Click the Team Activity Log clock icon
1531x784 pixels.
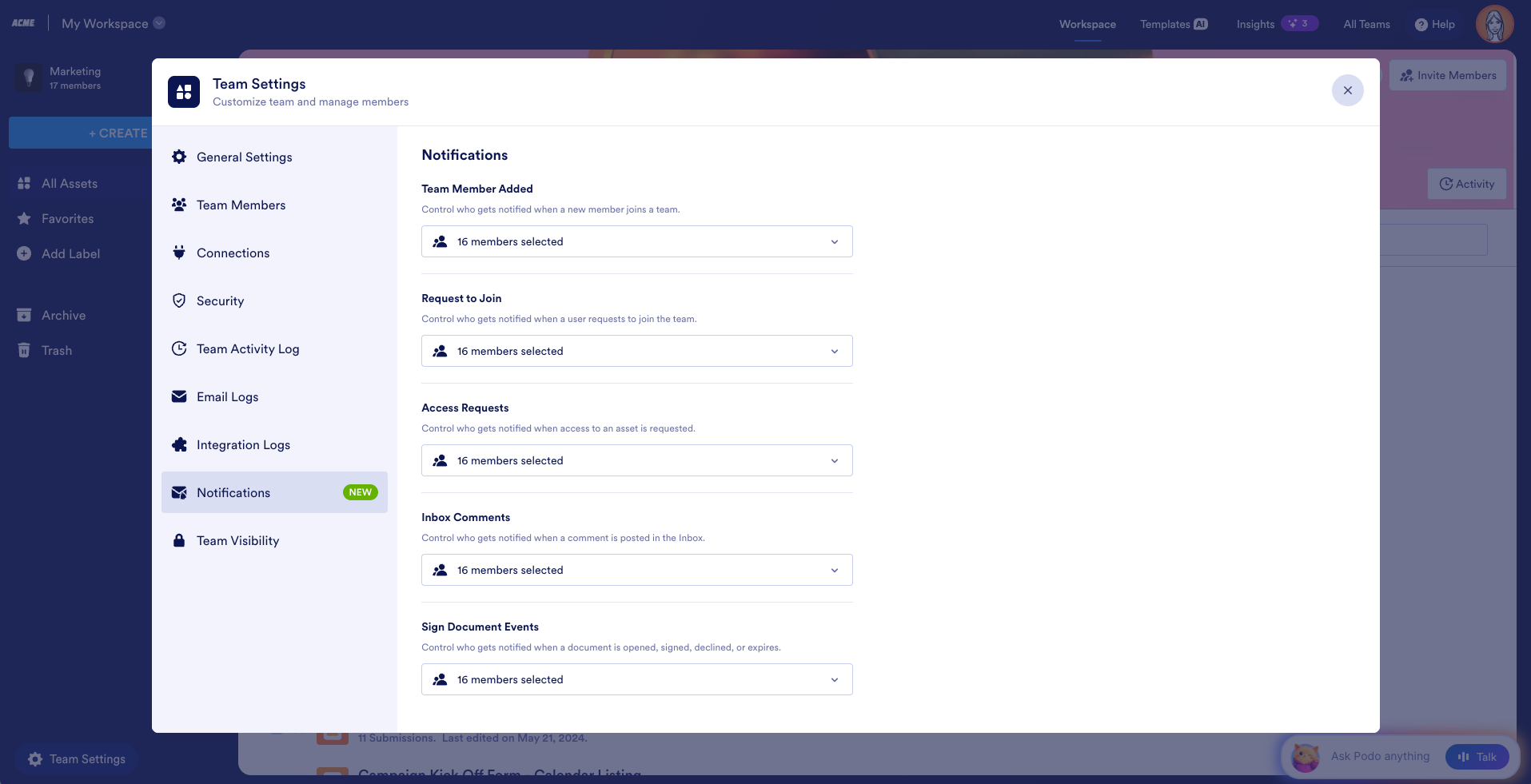(x=179, y=348)
